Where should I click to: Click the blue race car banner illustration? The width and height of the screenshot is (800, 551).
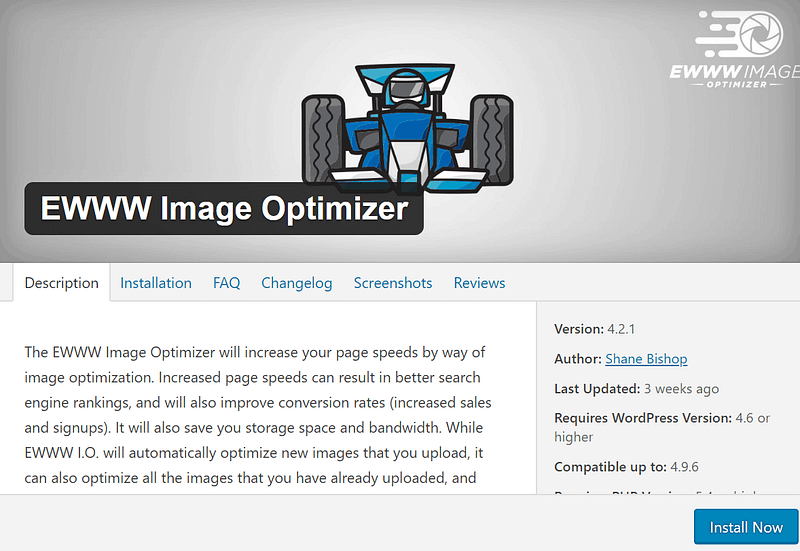407,129
